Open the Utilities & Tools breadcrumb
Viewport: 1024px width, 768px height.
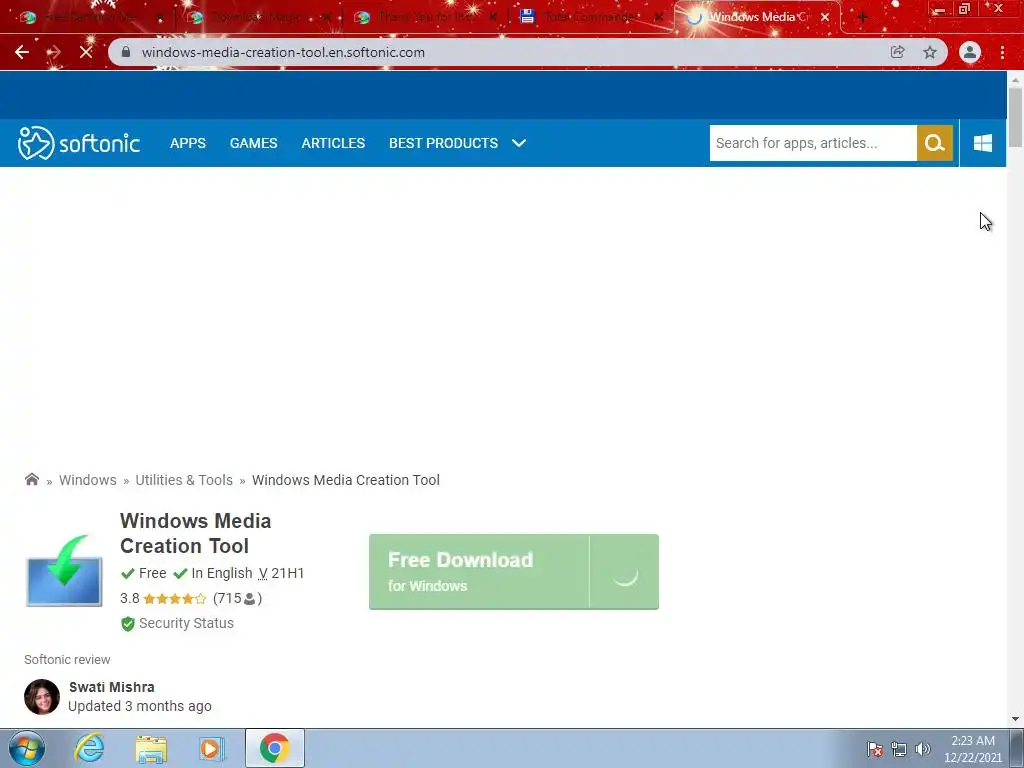tap(184, 480)
